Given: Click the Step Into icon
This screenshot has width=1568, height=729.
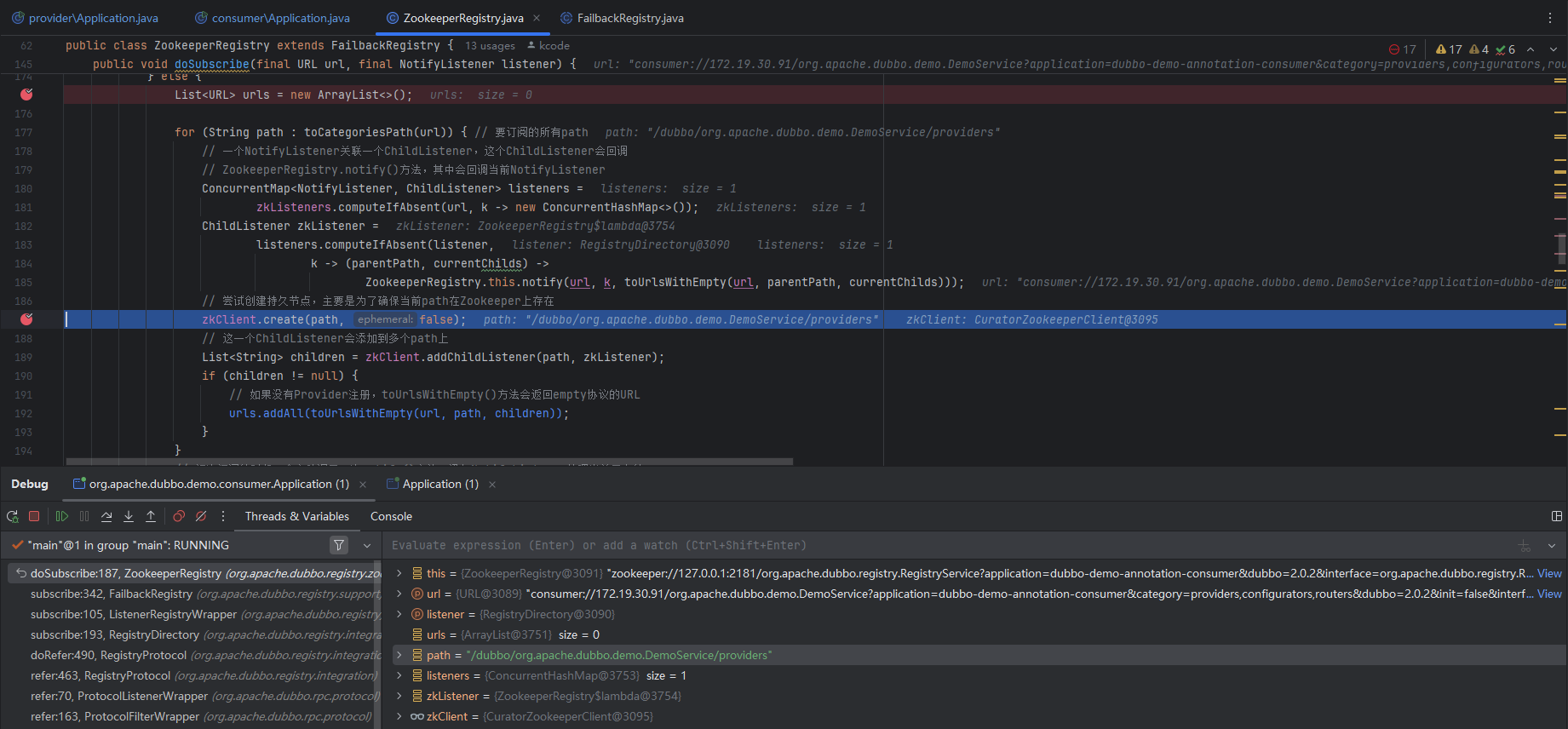Looking at the screenshot, I should point(129,516).
